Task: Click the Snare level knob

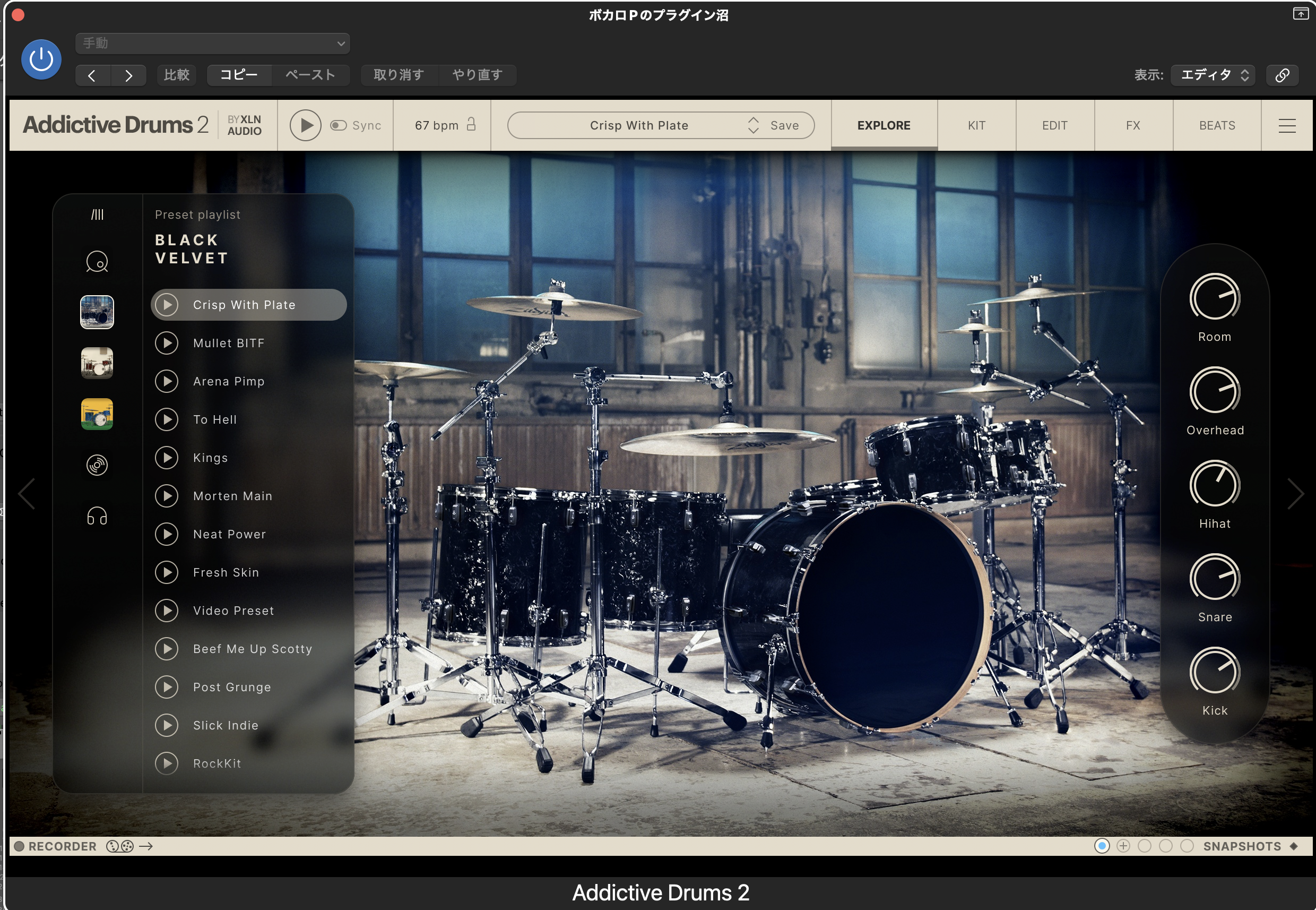Action: 1215,578
